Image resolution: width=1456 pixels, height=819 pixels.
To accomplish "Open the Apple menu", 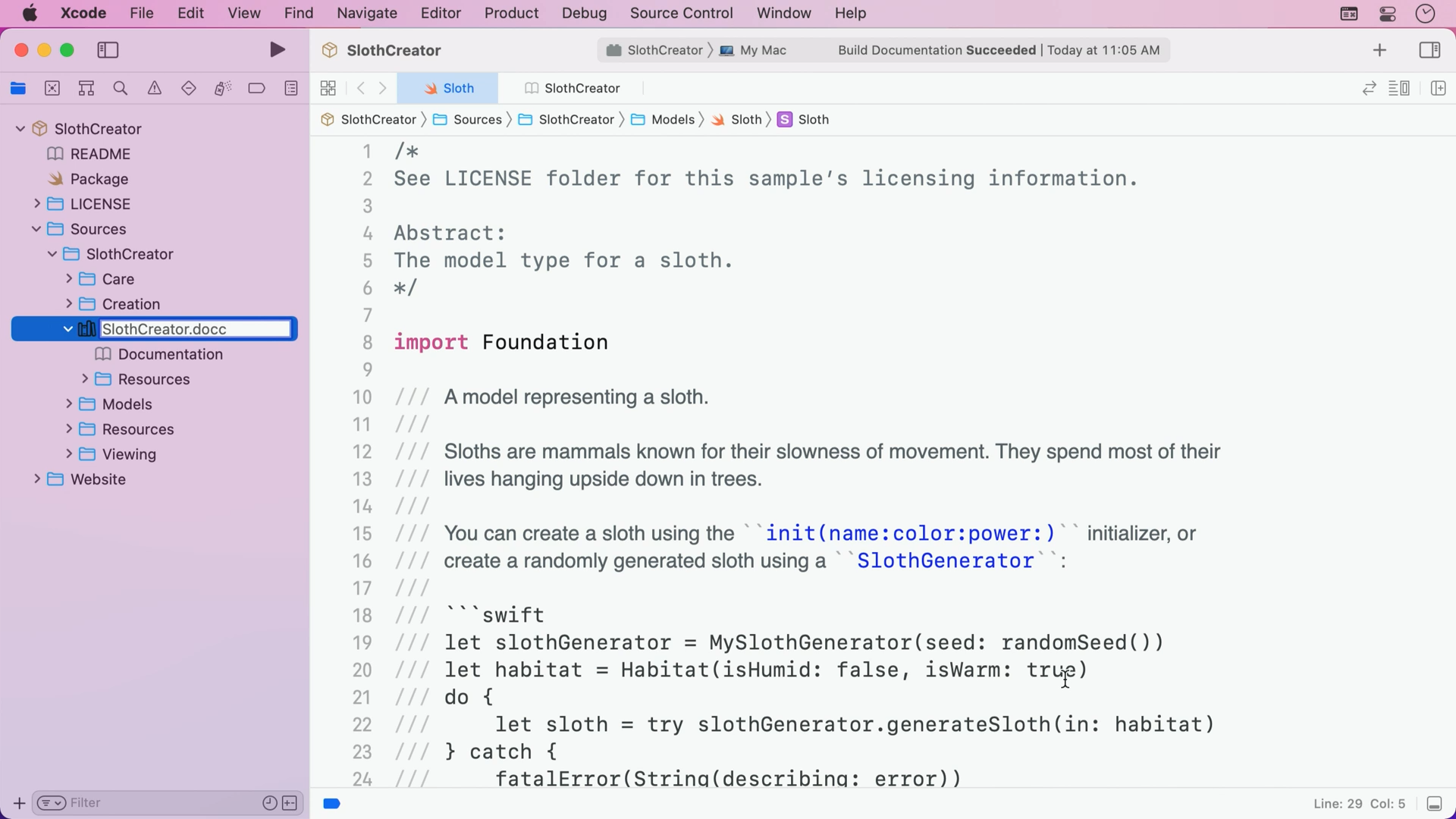I will click(x=30, y=13).
